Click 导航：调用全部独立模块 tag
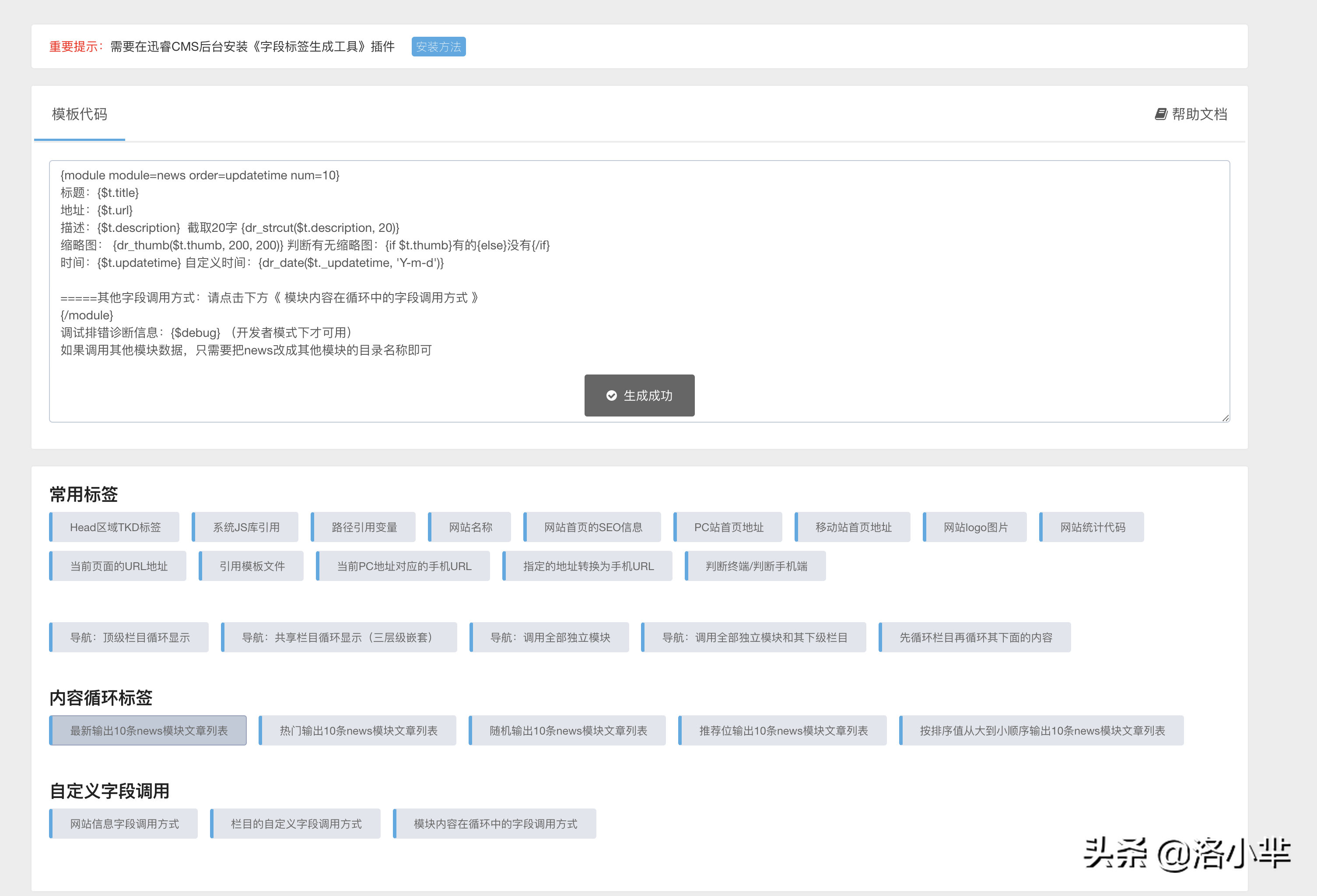 click(x=550, y=637)
